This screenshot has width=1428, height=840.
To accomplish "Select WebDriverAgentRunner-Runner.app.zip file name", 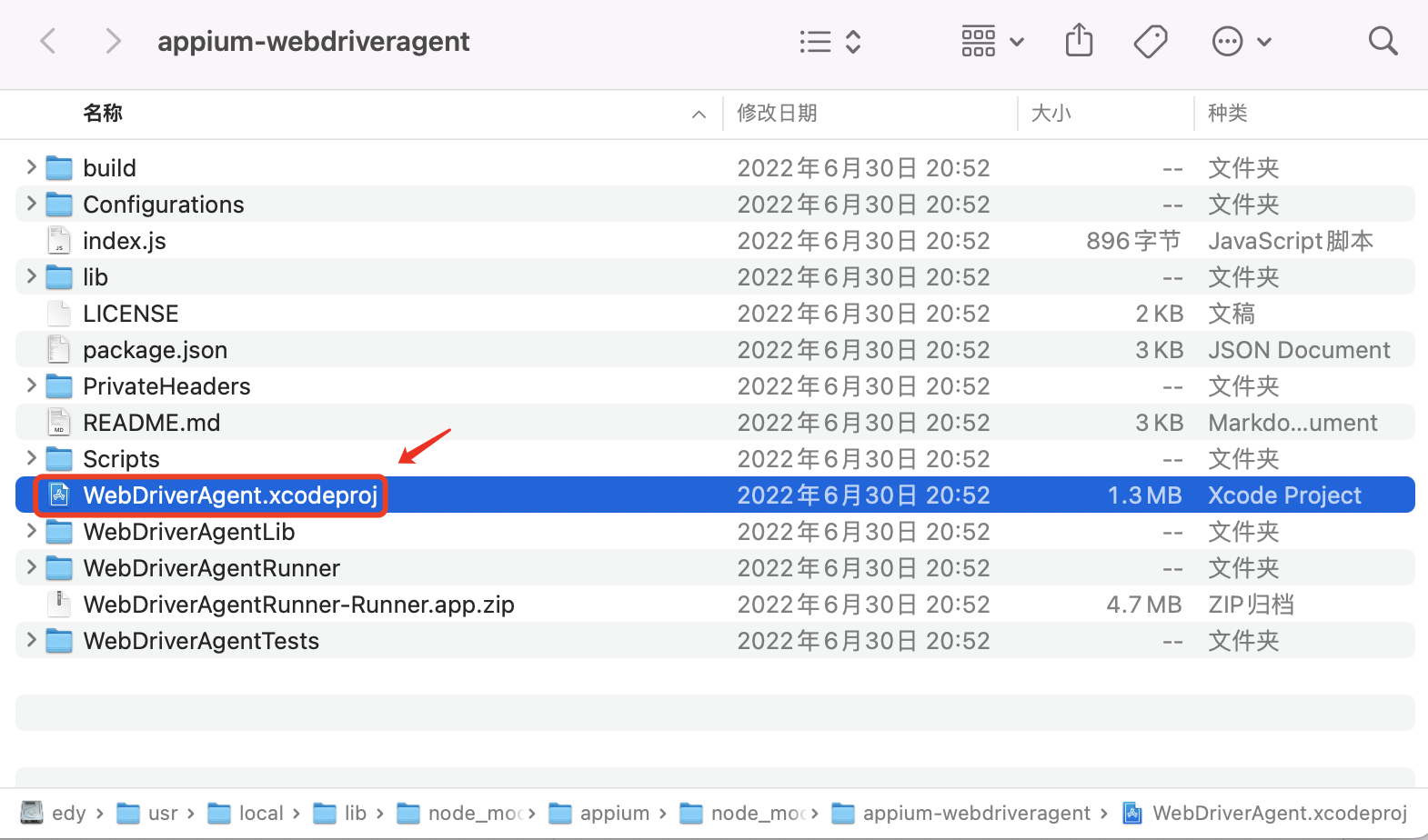I will (x=299, y=605).
